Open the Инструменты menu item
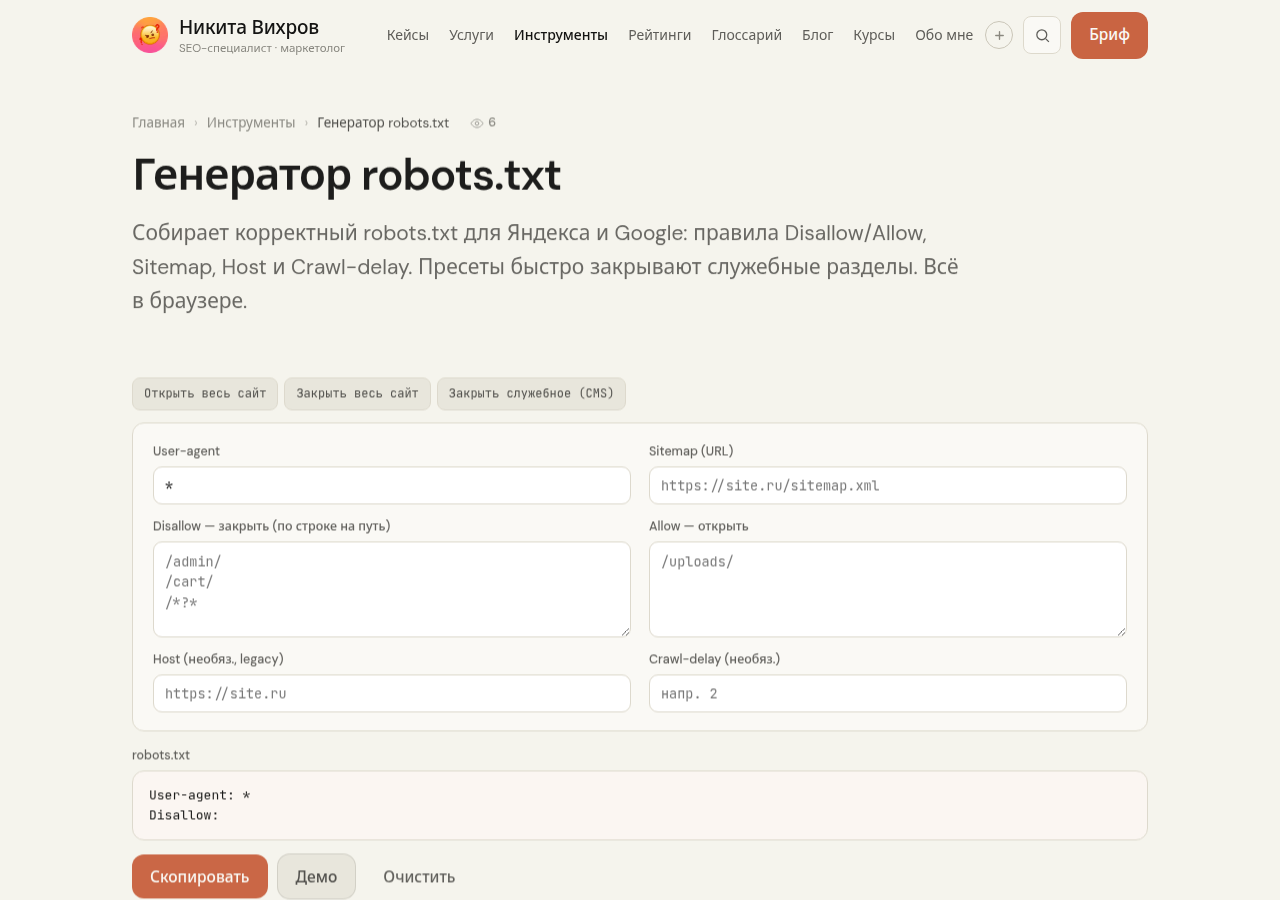This screenshot has width=1280, height=900. coord(561,35)
